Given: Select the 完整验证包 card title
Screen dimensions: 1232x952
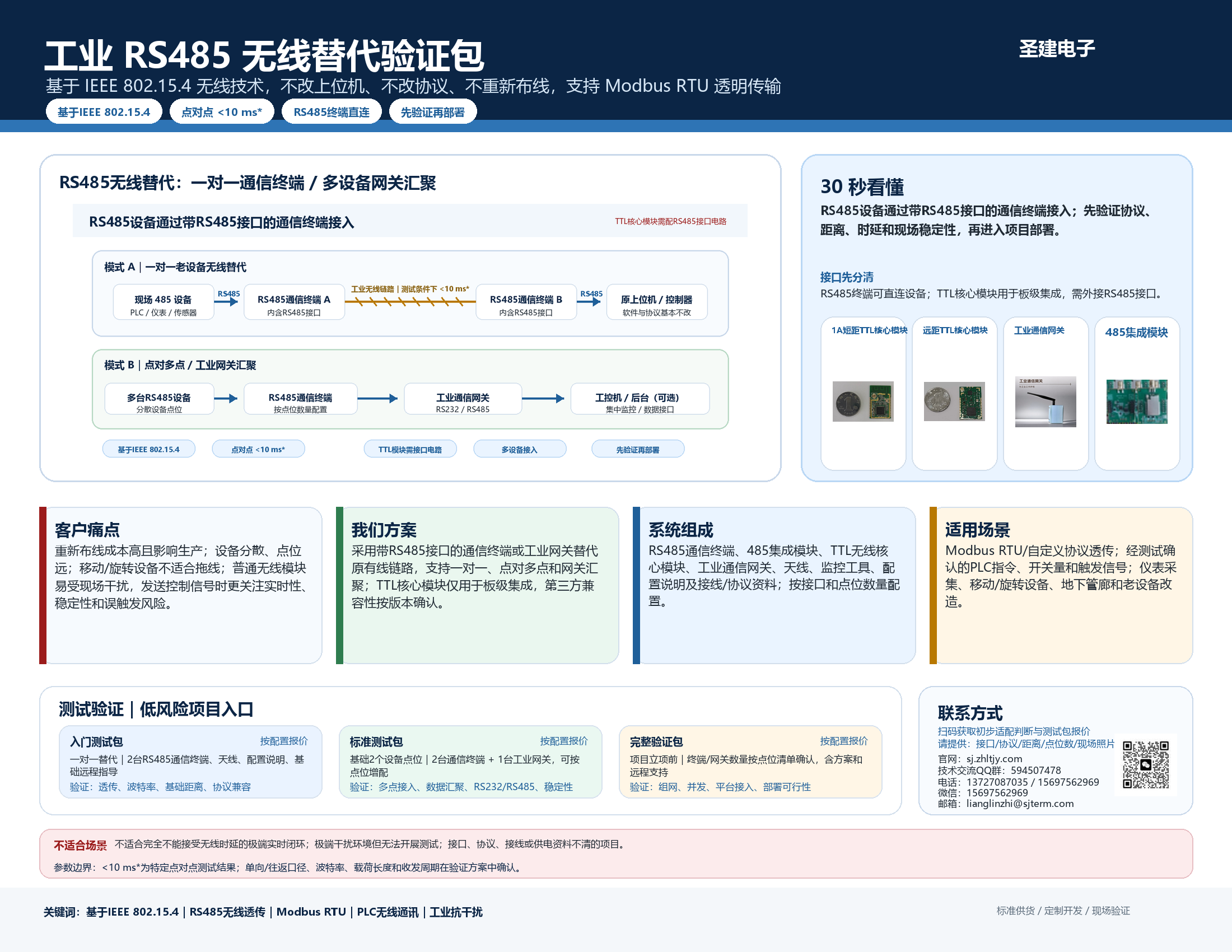Looking at the screenshot, I should tap(656, 741).
